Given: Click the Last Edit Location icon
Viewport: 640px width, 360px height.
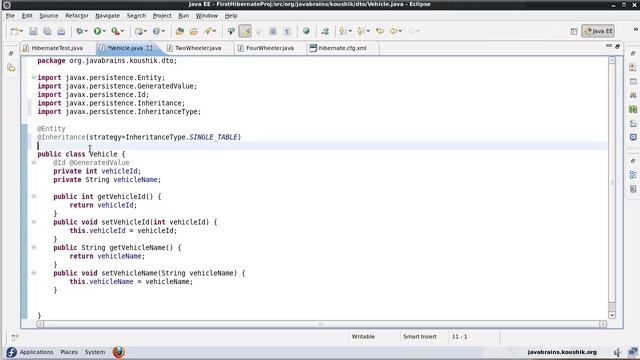Looking at the screenshot, I should click(x=380, y=31).
